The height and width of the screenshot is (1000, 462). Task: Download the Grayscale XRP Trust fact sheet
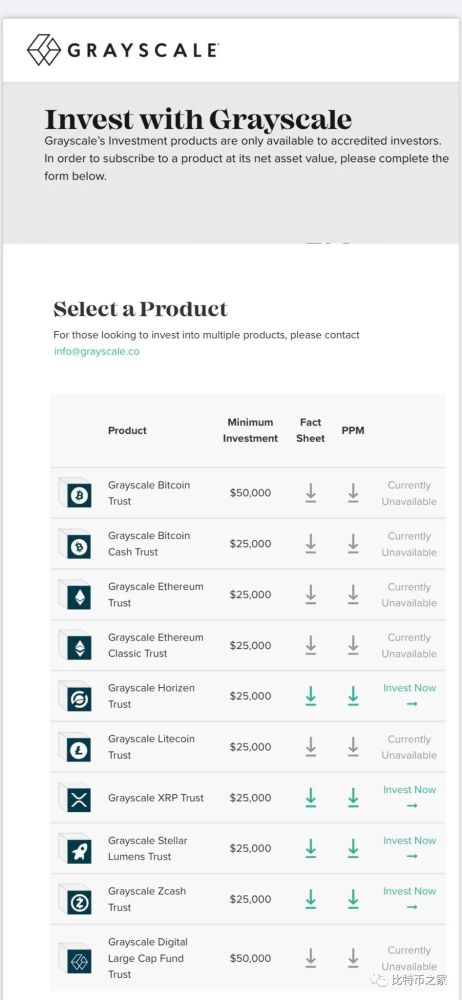pos(311,797)
